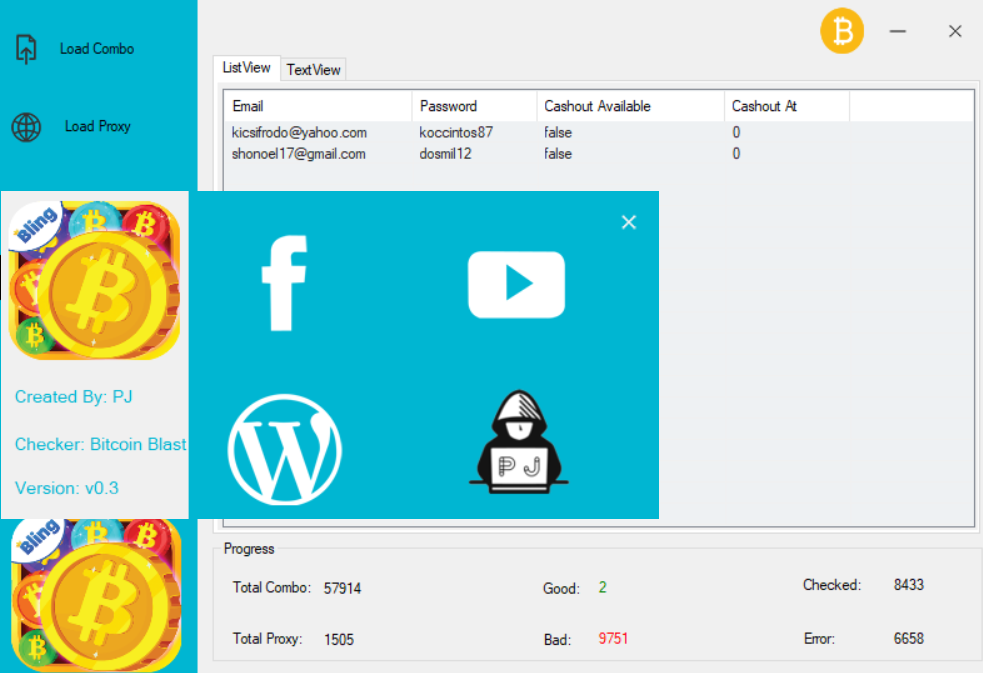Screen dimensions: 983x673
Task: Click the green Good count 2
Action: pyautogui.click(x=602, y=588)
